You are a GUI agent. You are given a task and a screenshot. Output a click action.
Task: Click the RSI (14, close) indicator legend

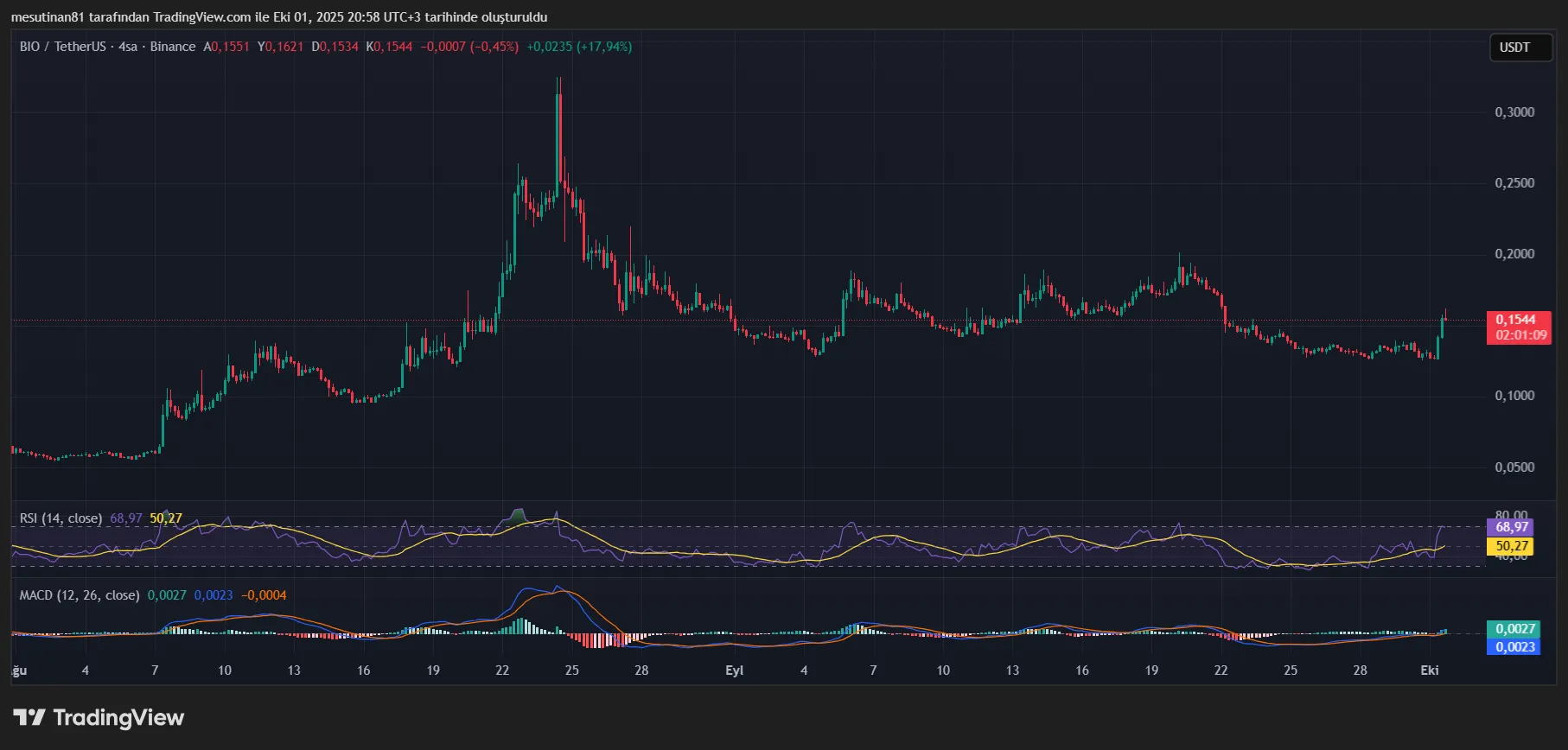click(61, 518)
